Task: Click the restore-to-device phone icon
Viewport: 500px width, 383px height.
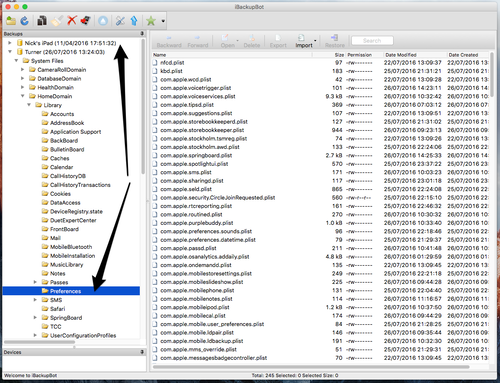Action: pos(86,21)
